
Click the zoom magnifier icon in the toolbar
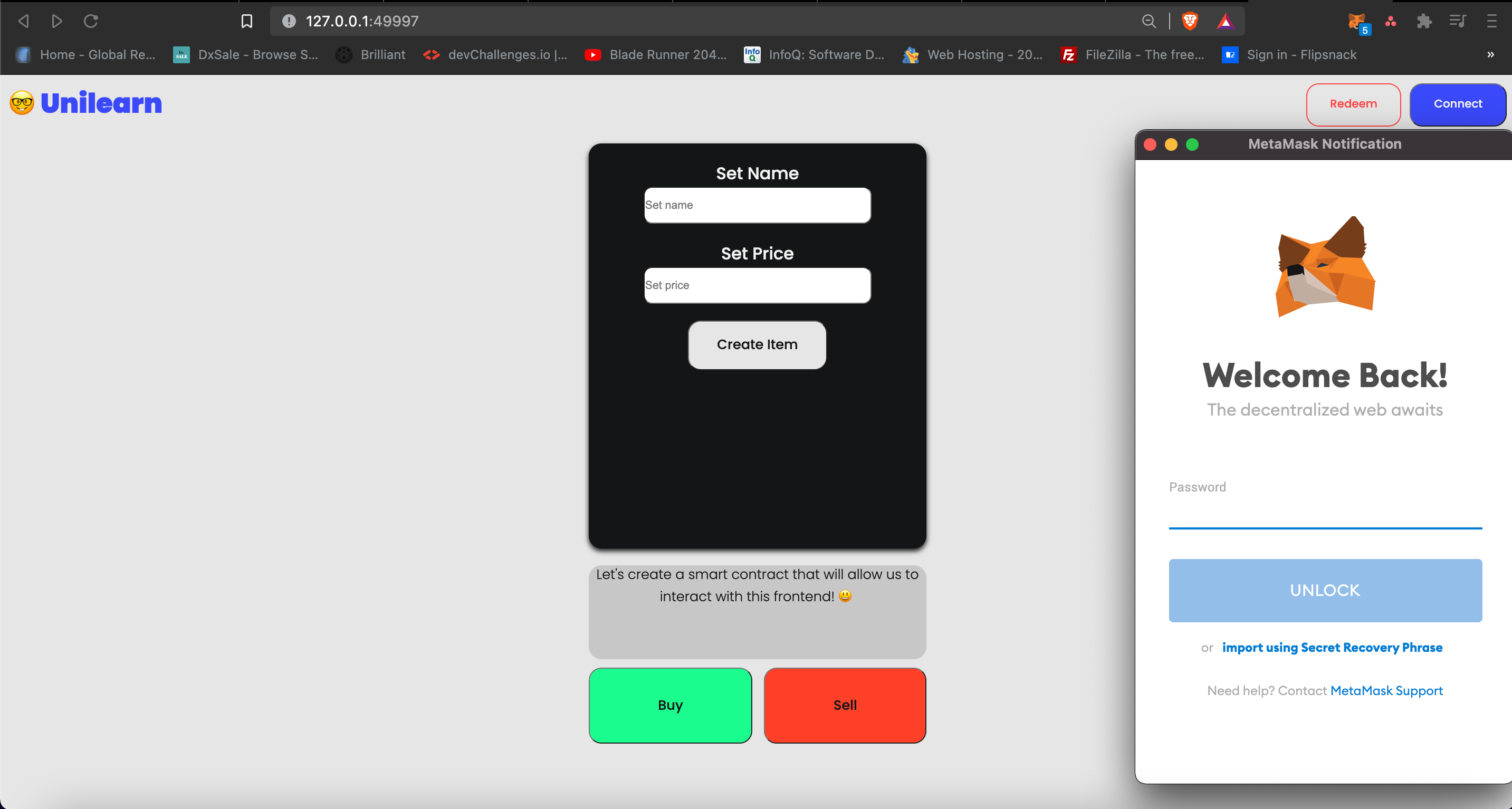(x=1149, y=21)
